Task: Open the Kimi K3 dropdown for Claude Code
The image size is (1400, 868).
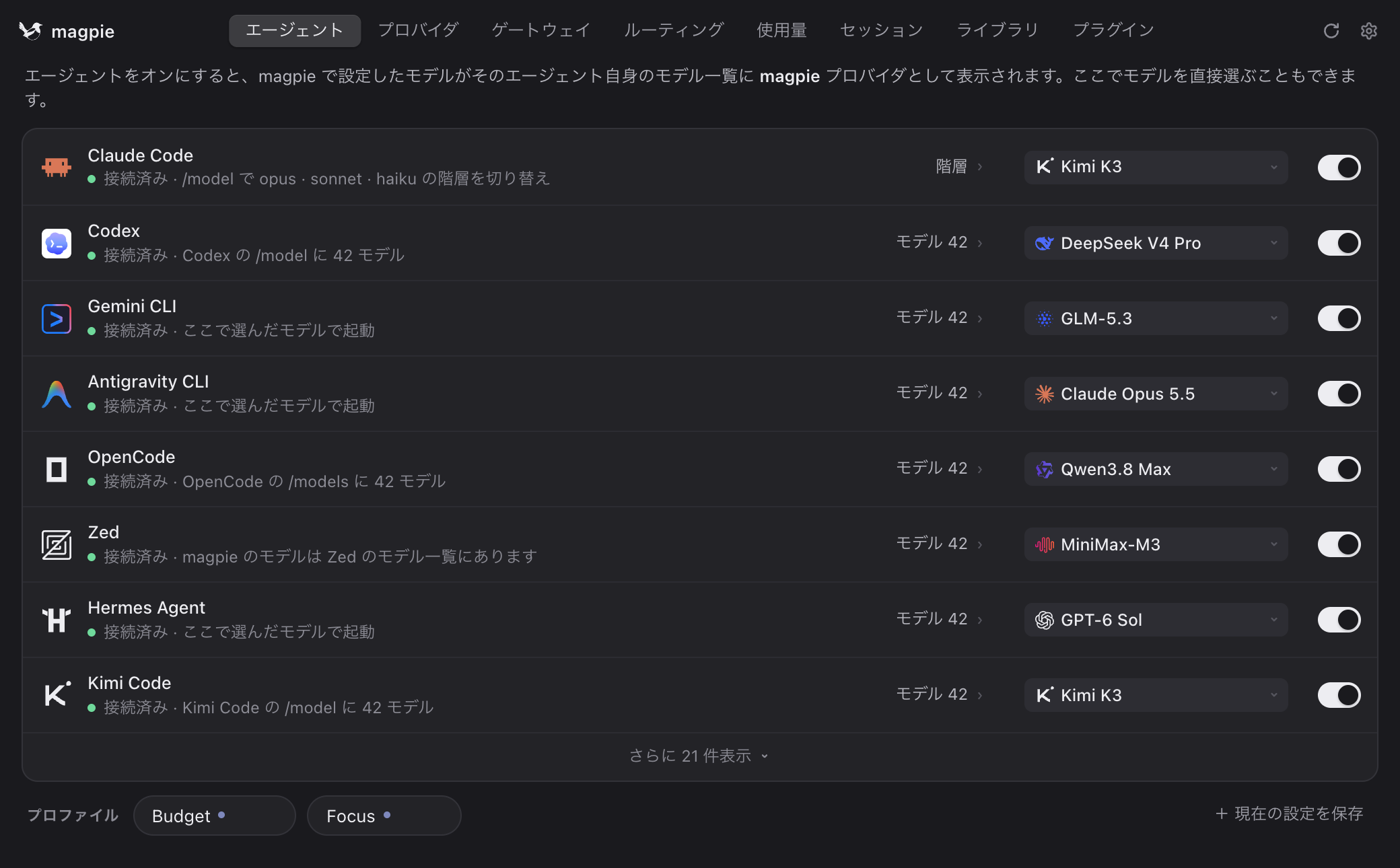Action: [1156, 168]
